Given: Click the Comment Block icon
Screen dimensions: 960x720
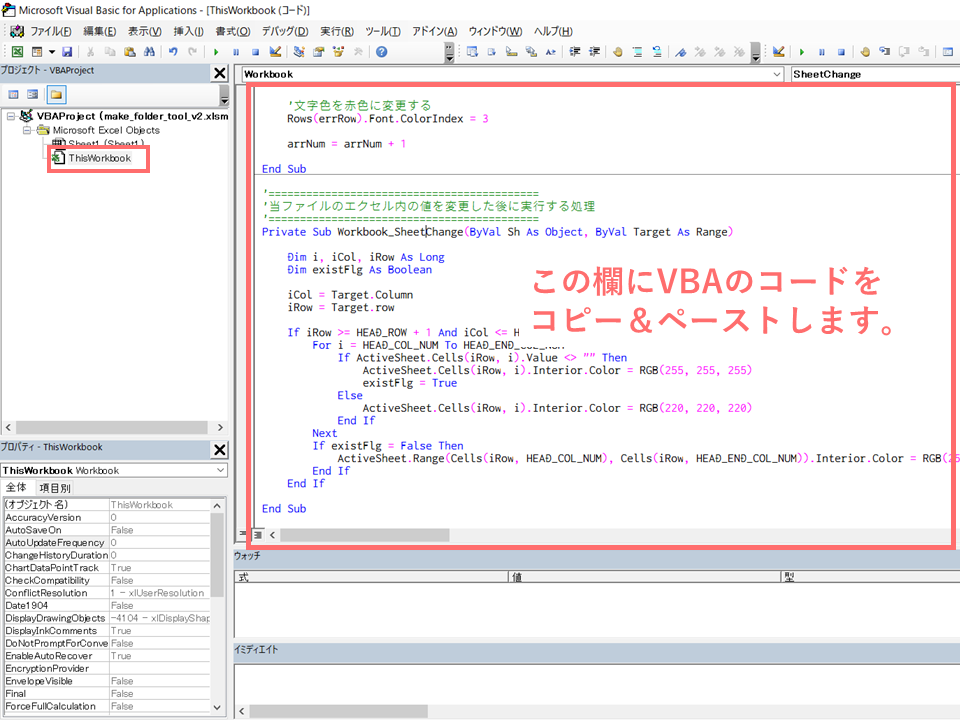Looking at the screenshot, I should coord(637,52).
